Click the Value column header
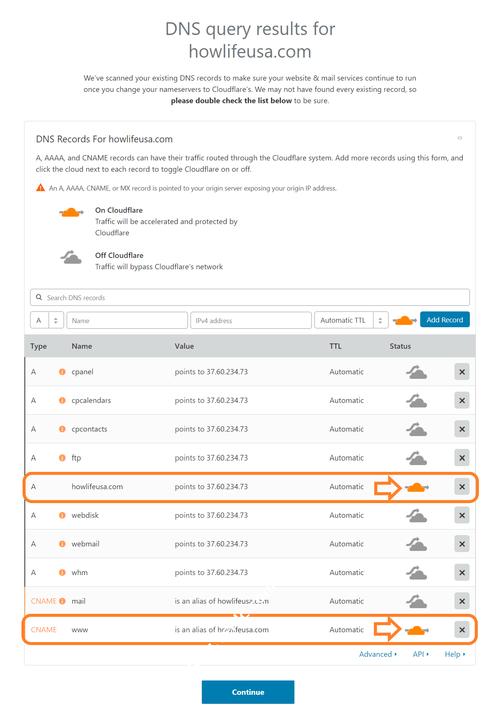500x717 pixels. click(x=184, y=346)
